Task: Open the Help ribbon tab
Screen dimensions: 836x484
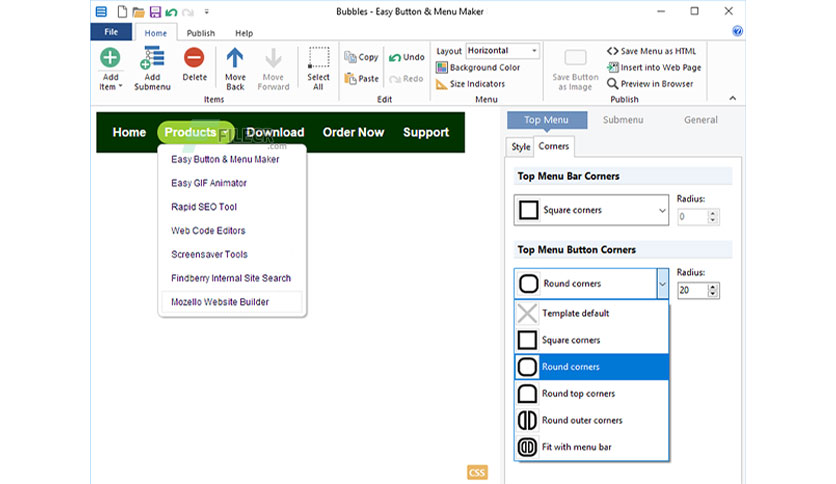Action: pos(244,33)
